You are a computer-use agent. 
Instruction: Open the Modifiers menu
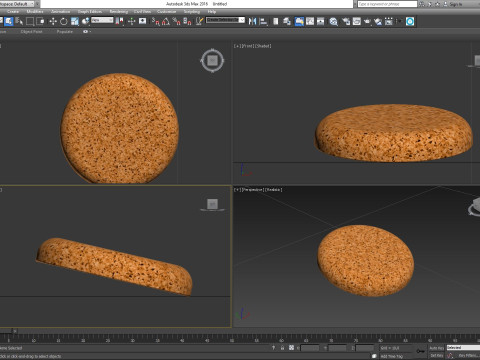[x=35, y=12]
